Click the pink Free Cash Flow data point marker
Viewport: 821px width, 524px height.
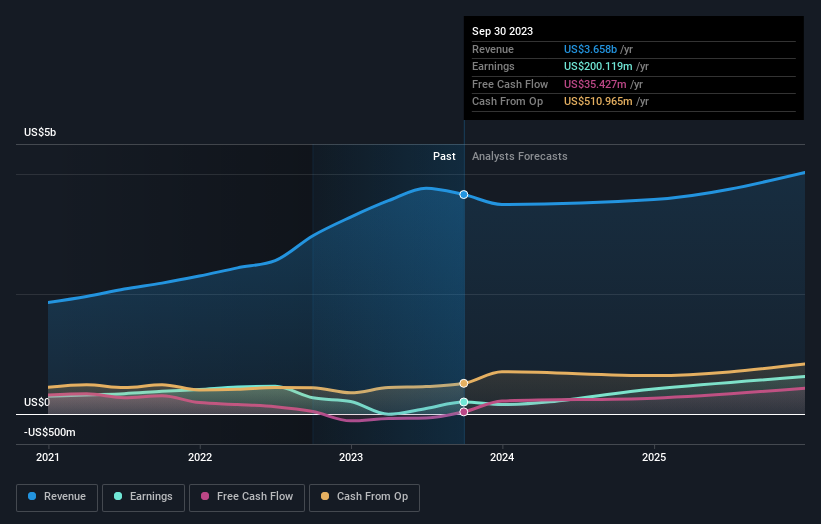coord(464,412)
